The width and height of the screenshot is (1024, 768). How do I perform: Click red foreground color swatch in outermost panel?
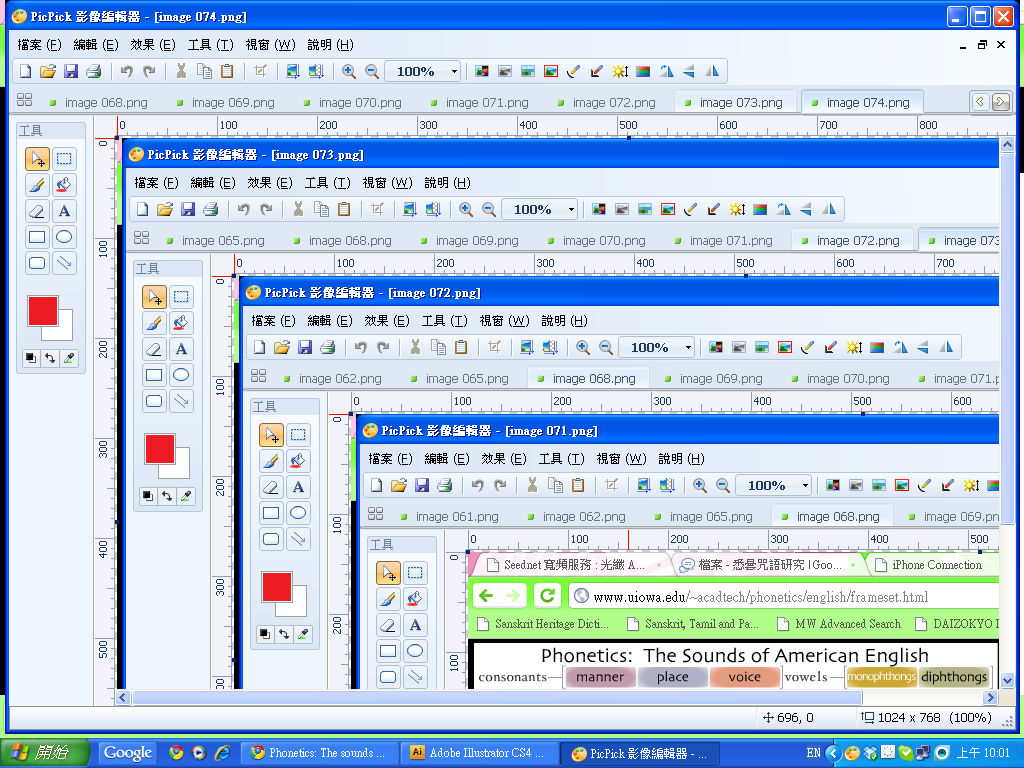tap(43, 311)
